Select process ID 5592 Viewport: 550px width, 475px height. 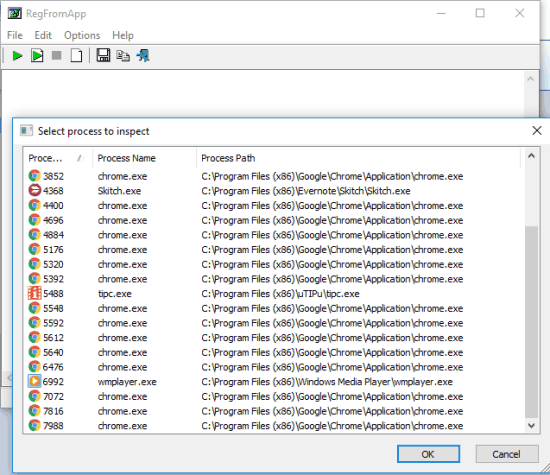53,323
